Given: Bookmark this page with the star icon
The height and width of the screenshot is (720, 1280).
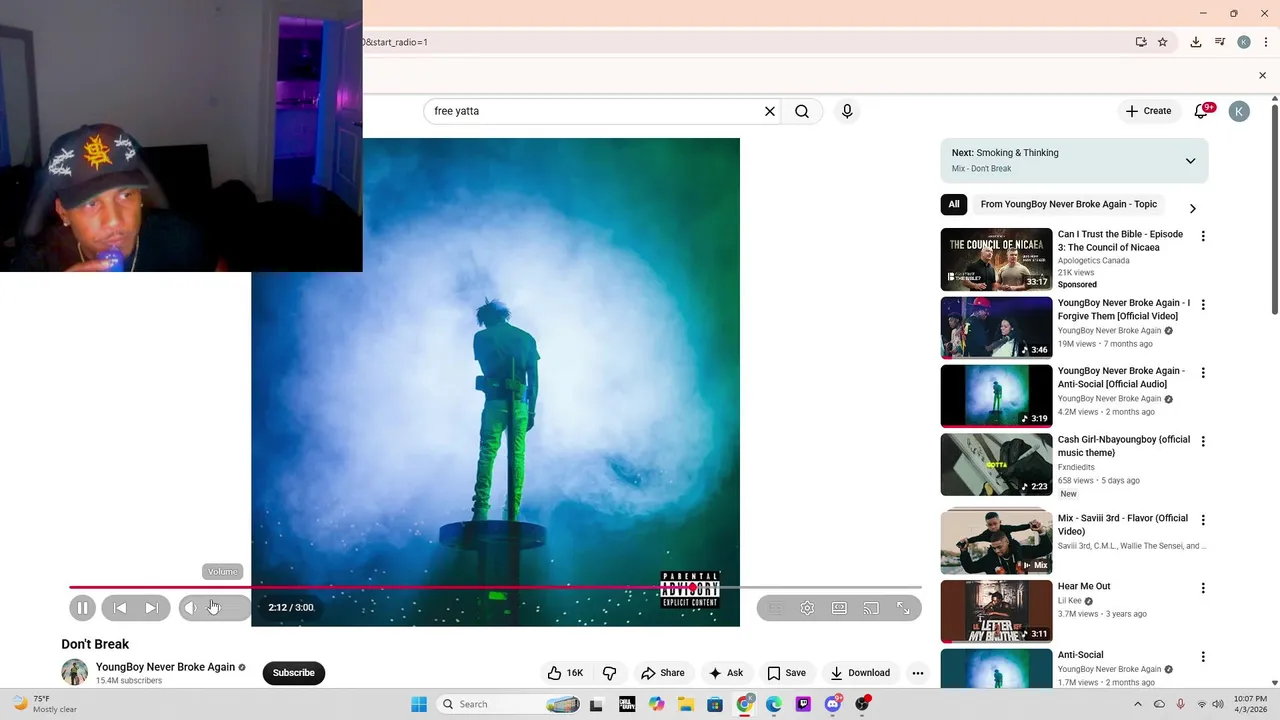Looking at the screenshot, I should (x=1162, y=42).
